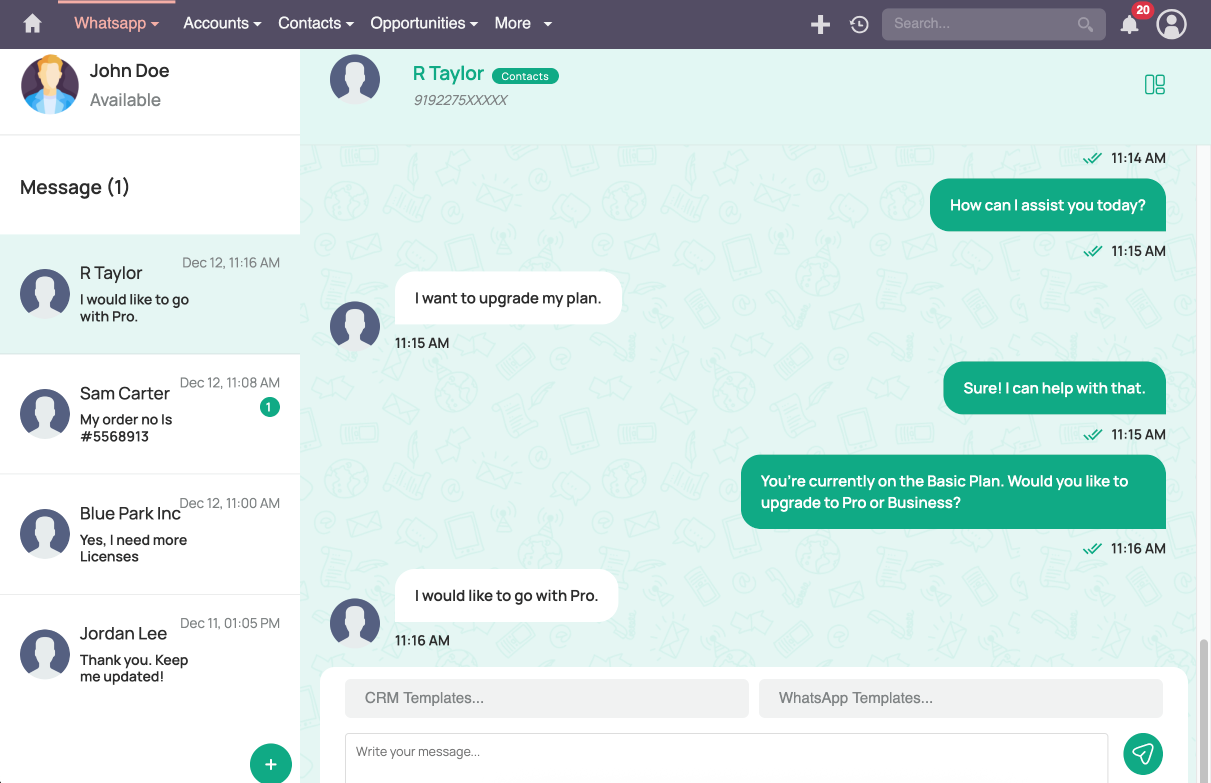Viewport: 1211px width, 783px height.
Task: Toggle the contact details side panel
Action: tap(1154, 84)
